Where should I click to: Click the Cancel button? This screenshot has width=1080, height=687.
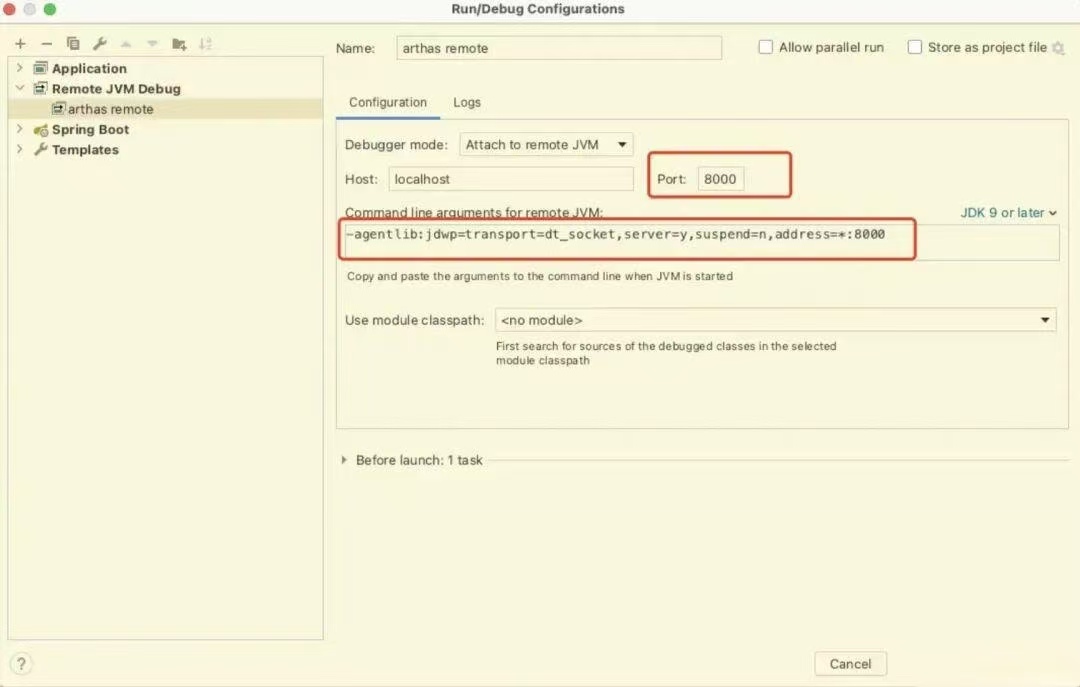[851, 664]
